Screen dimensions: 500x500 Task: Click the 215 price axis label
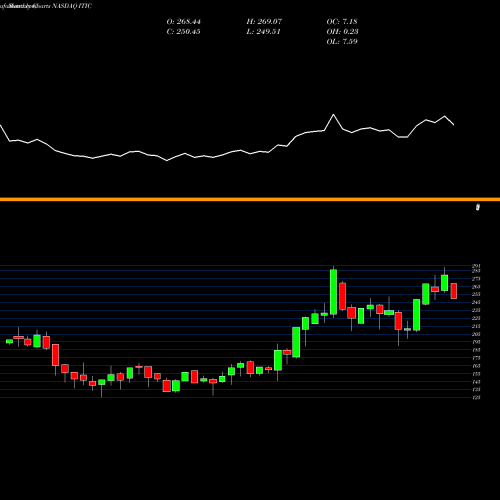(476, 326)
